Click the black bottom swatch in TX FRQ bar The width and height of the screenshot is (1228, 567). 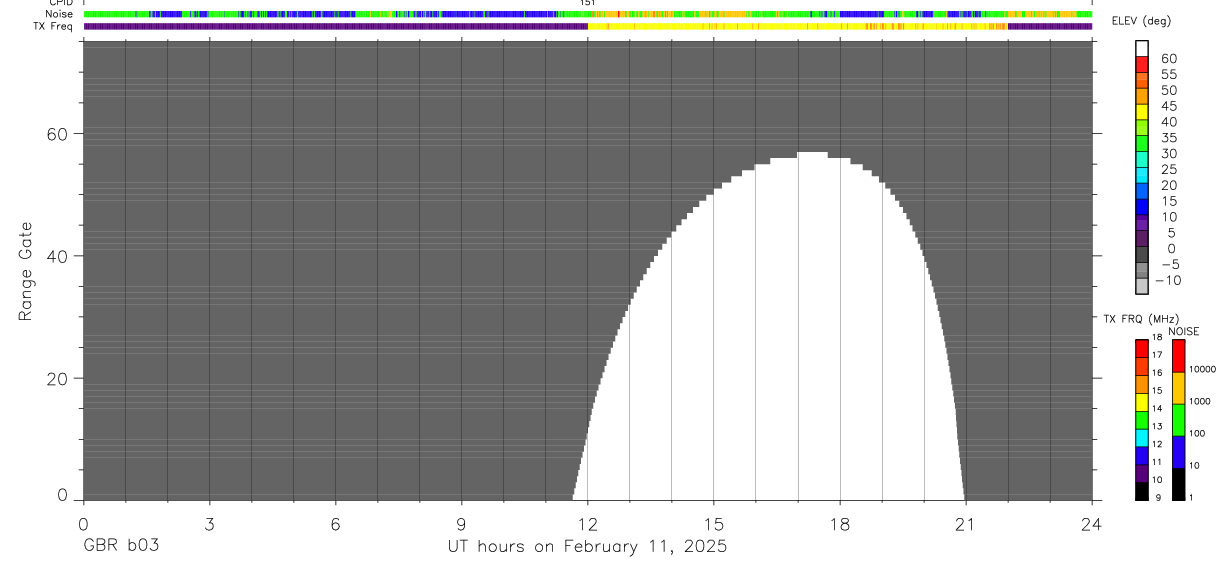point(1142,491)
